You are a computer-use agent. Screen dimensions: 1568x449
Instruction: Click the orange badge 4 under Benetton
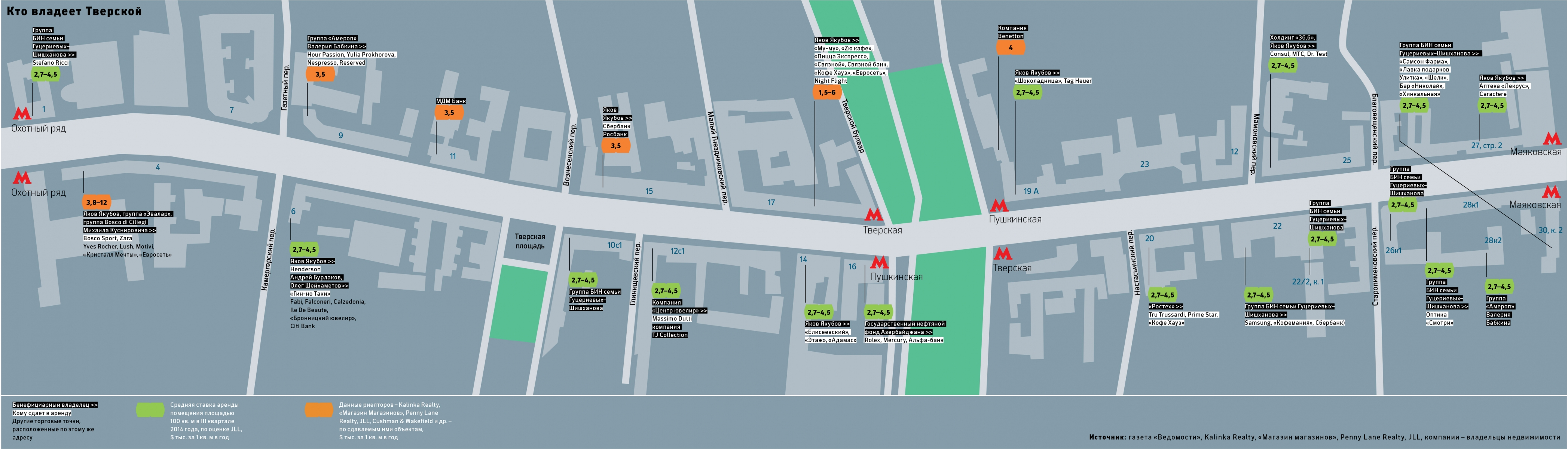1011,48
